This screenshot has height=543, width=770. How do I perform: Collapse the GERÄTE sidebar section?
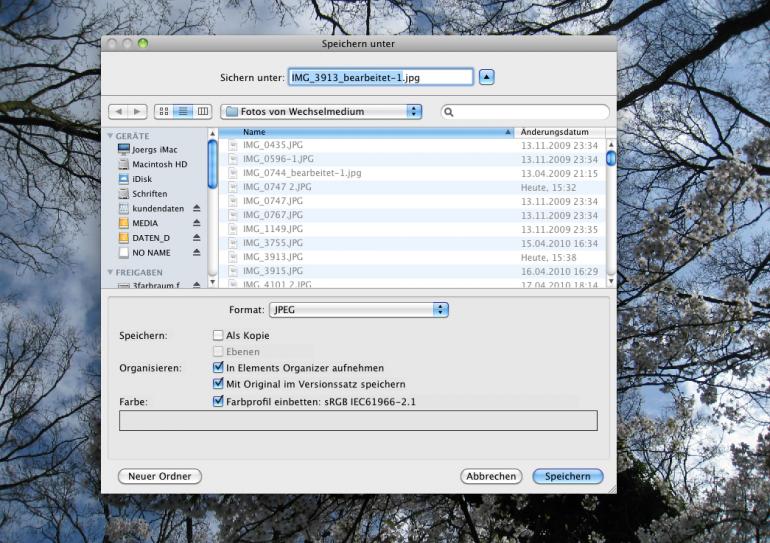(x=110, y=136)
